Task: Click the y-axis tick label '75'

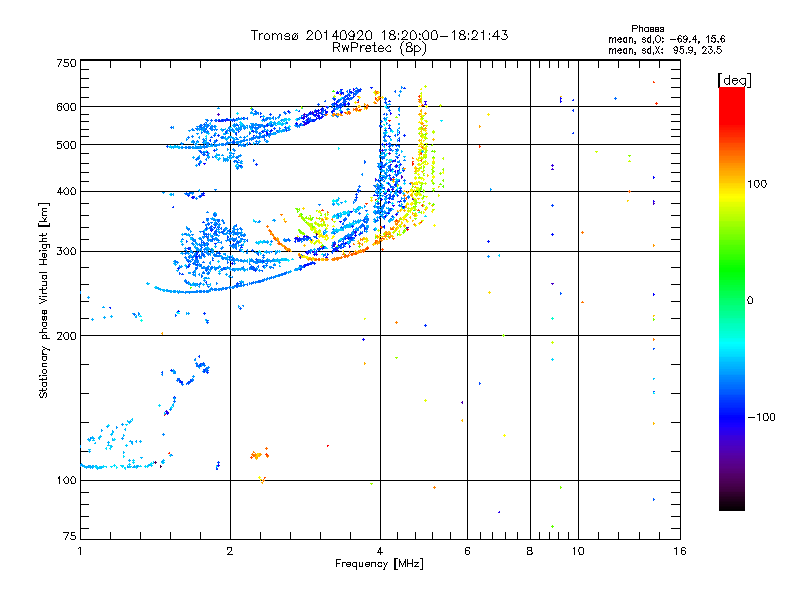Action: point(70,536)
